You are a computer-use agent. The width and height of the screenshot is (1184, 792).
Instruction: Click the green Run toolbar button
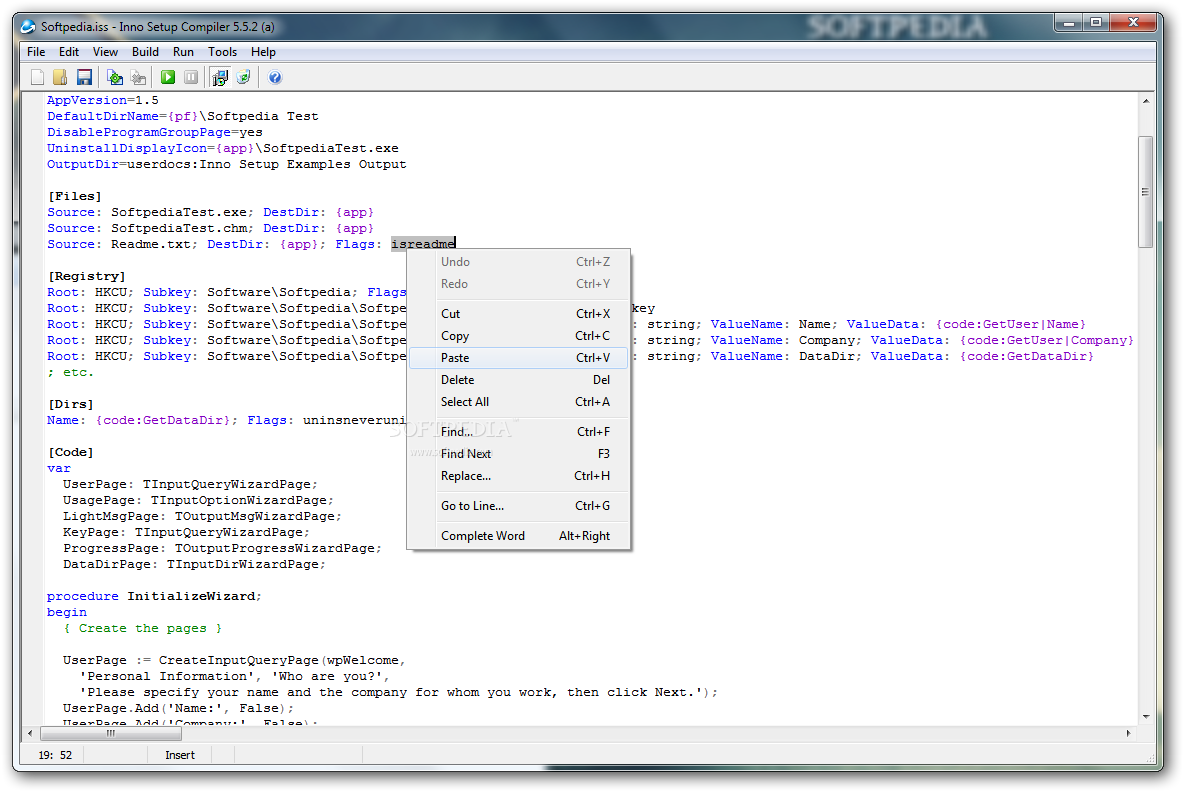tap(168, 77)
